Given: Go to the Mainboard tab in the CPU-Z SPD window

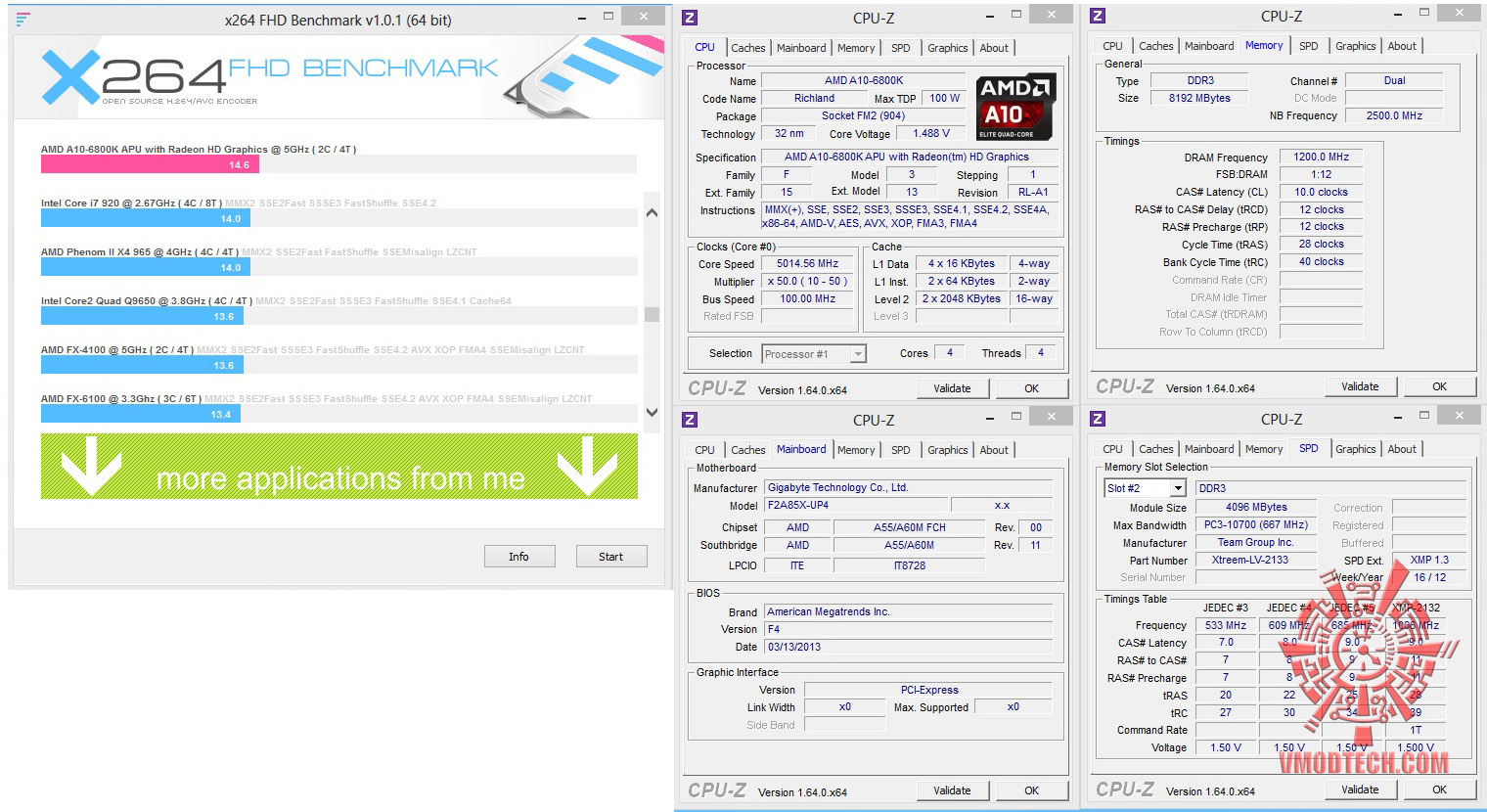Looking at the screenshot, I should pos(1209,449).
